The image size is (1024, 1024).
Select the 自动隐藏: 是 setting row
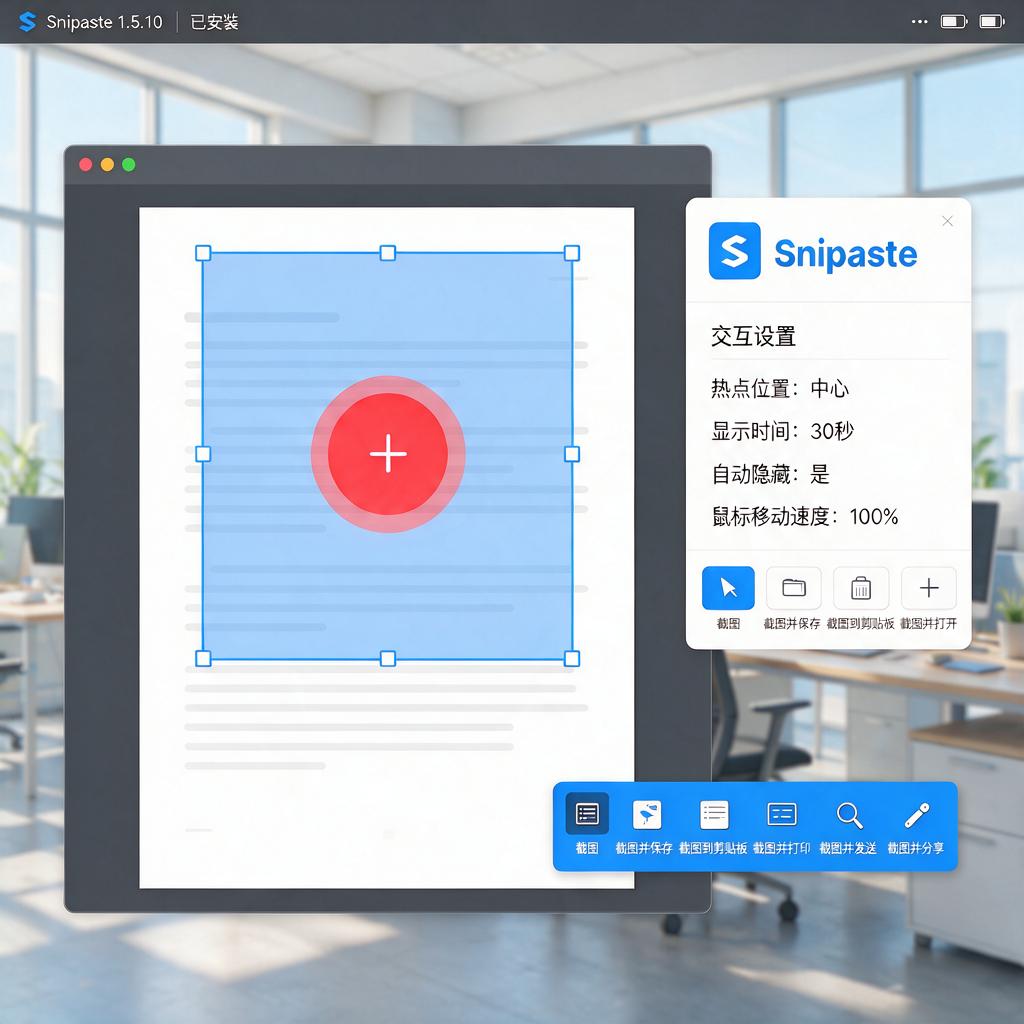pyautogui.click(x=771, y=474)
